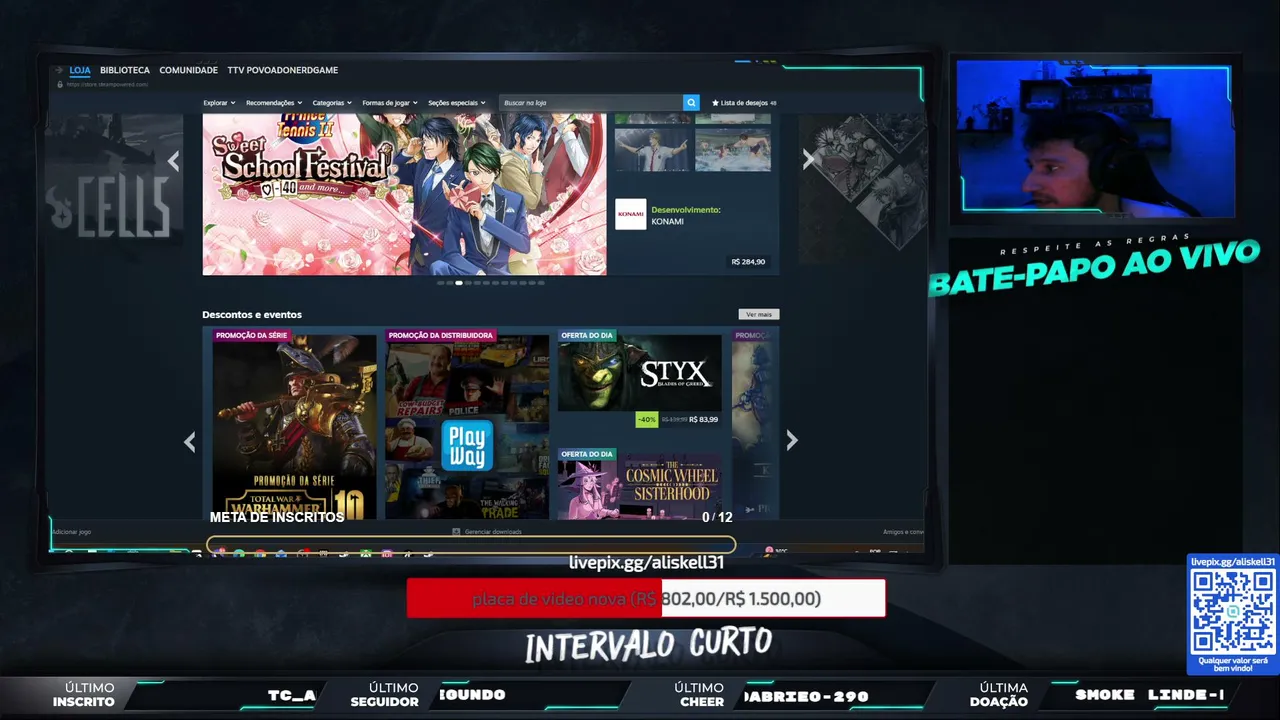Screen dimensions: 1280x720
Task: Go to previous featured game with left arrow
Action: point(173,160)
